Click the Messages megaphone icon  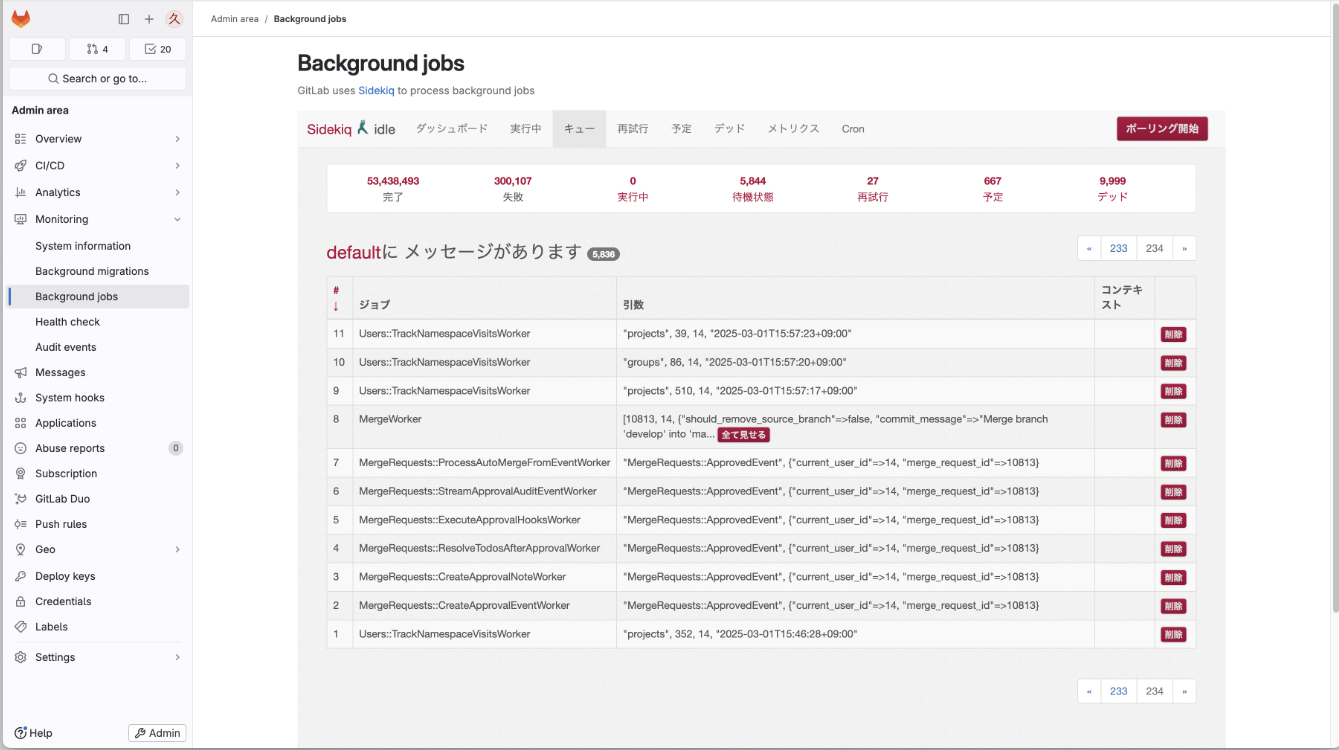click(x=21, y=372)
